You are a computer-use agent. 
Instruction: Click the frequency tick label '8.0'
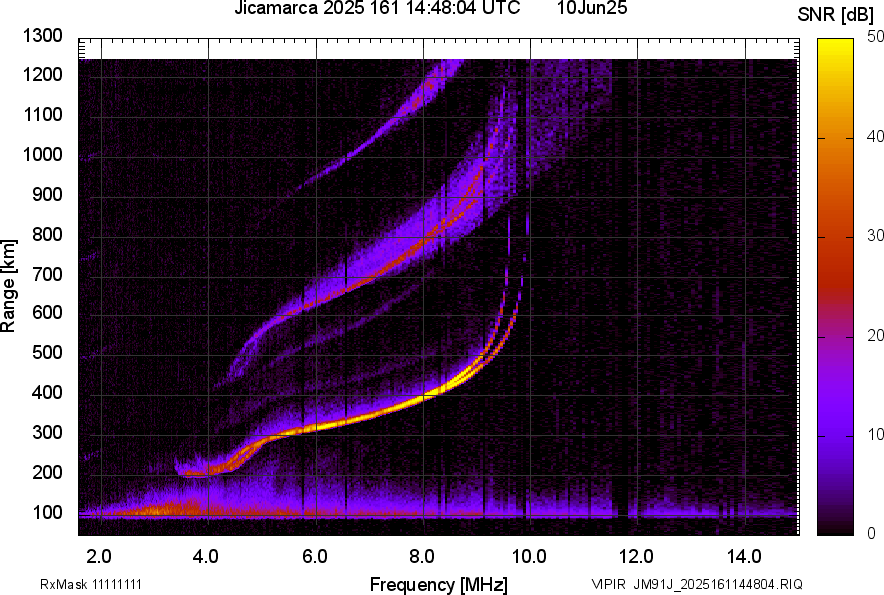(x=422, y=557)
